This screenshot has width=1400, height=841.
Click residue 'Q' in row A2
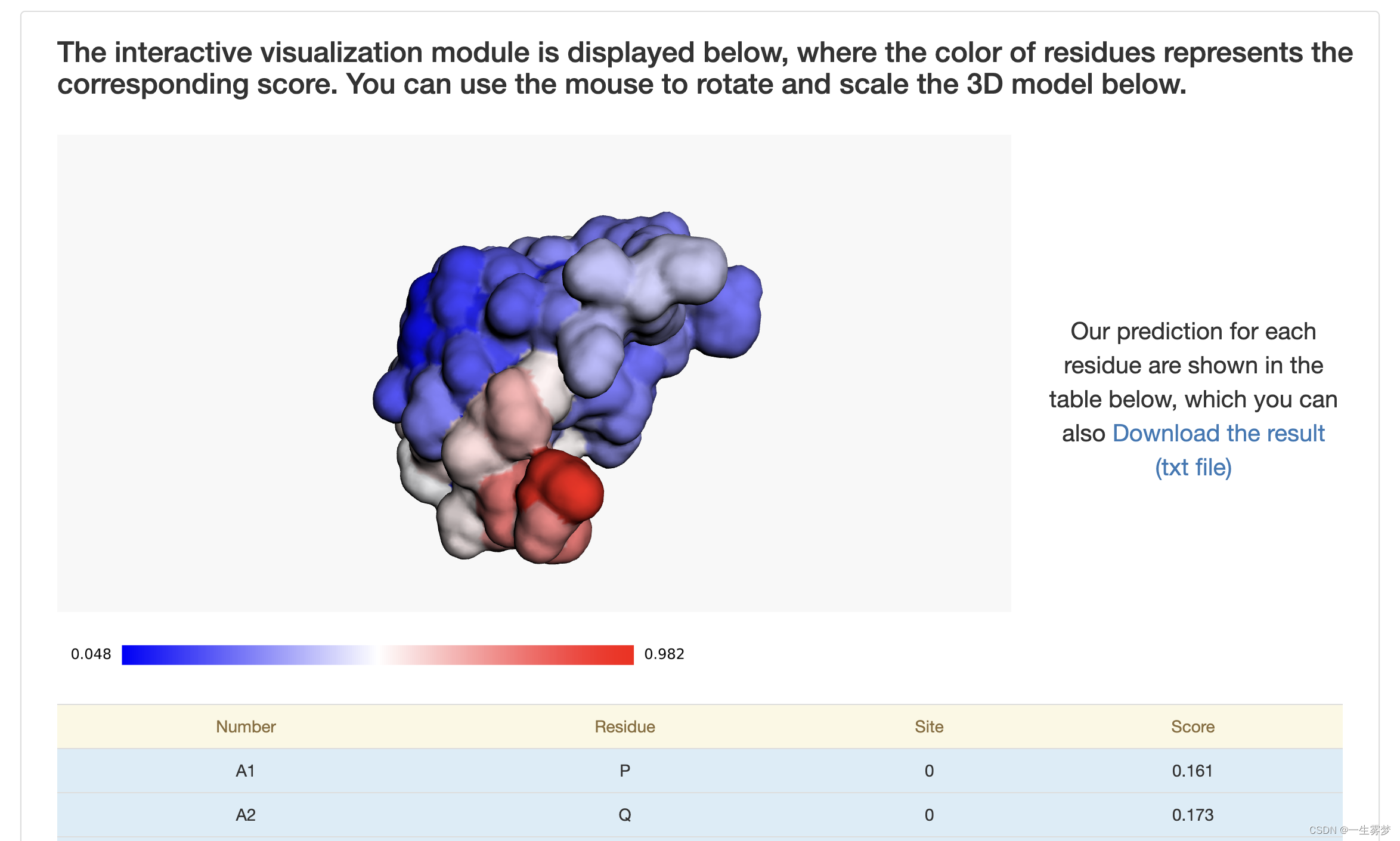625,815
